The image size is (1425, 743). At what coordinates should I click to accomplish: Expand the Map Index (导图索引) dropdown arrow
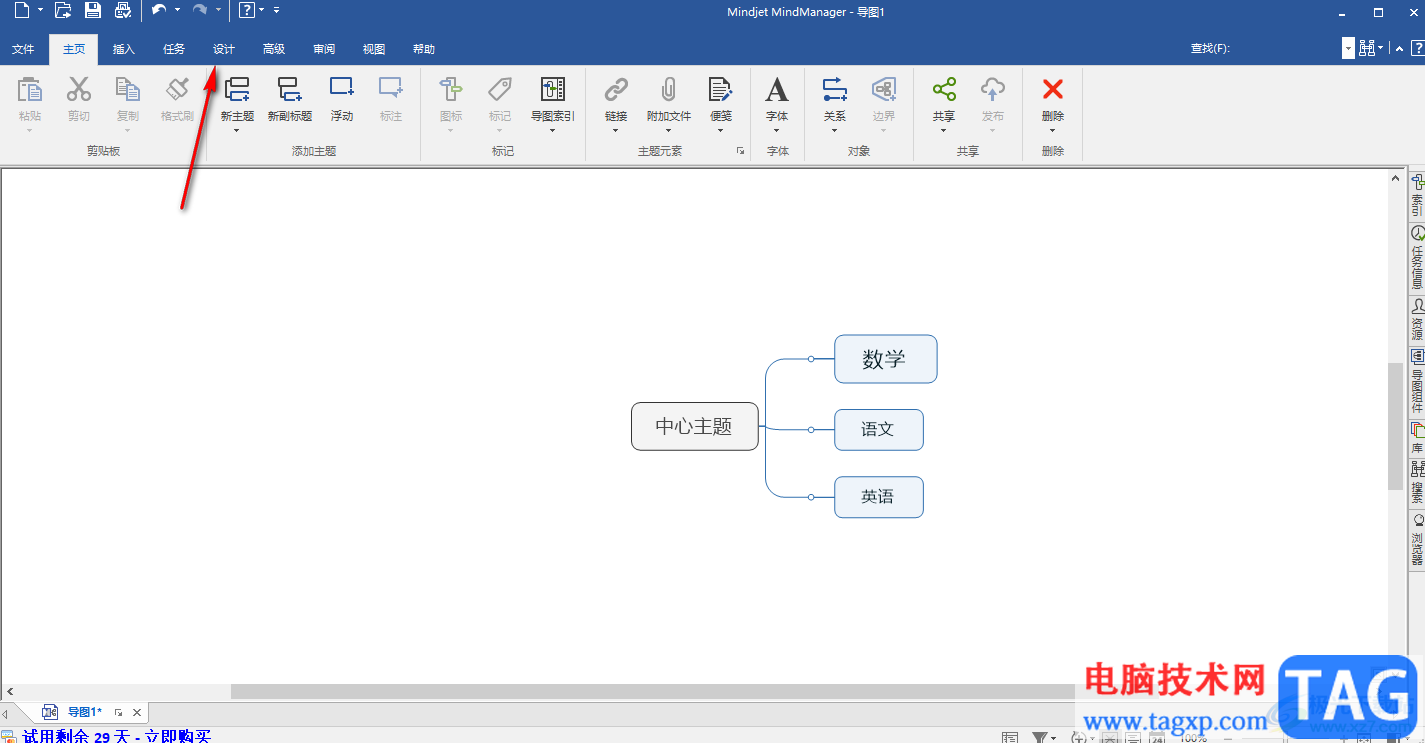pyautogui.click(x=553, y=130)
